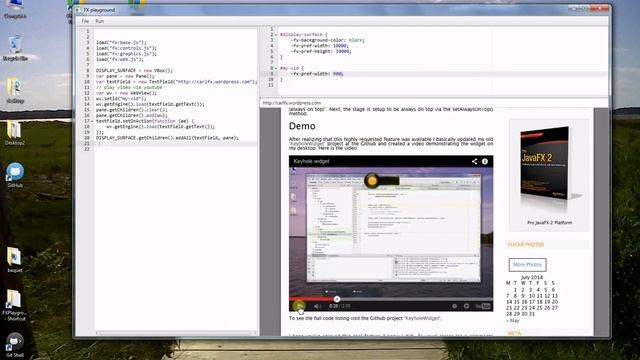This screenshot has width=640, height=360.
Task: Mute the video with the speaker icon
Action: 317,306
